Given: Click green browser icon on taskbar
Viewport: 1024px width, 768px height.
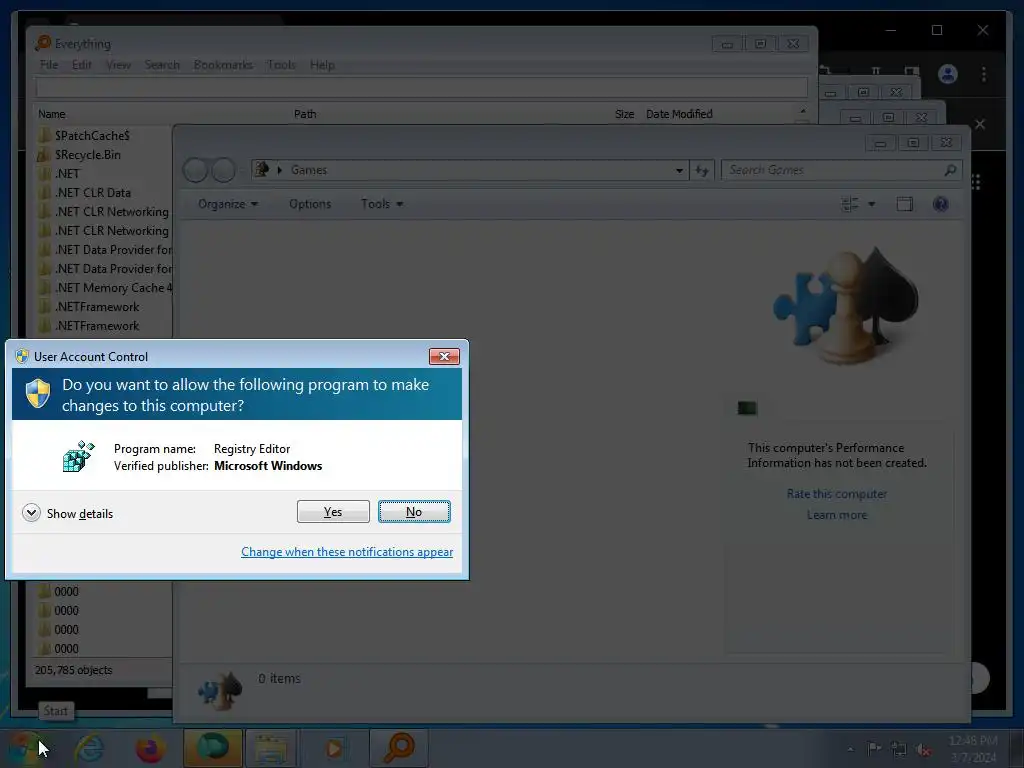Looking at the screenshot, I should tap(212, 748).
